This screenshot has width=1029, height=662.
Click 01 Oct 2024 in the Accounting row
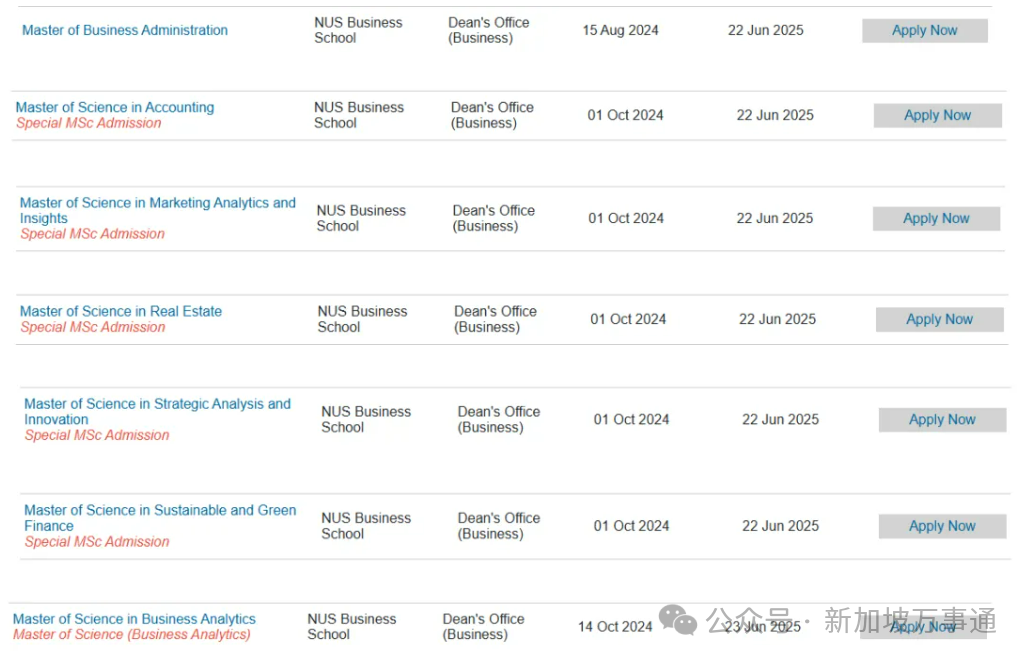click(625, 115)
